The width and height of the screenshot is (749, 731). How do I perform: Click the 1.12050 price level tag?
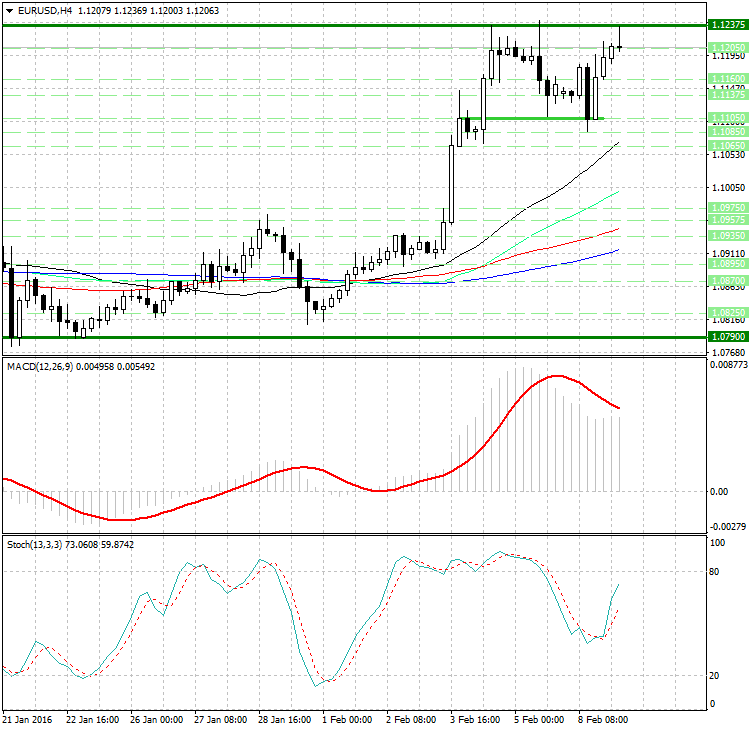pos(726,48)
